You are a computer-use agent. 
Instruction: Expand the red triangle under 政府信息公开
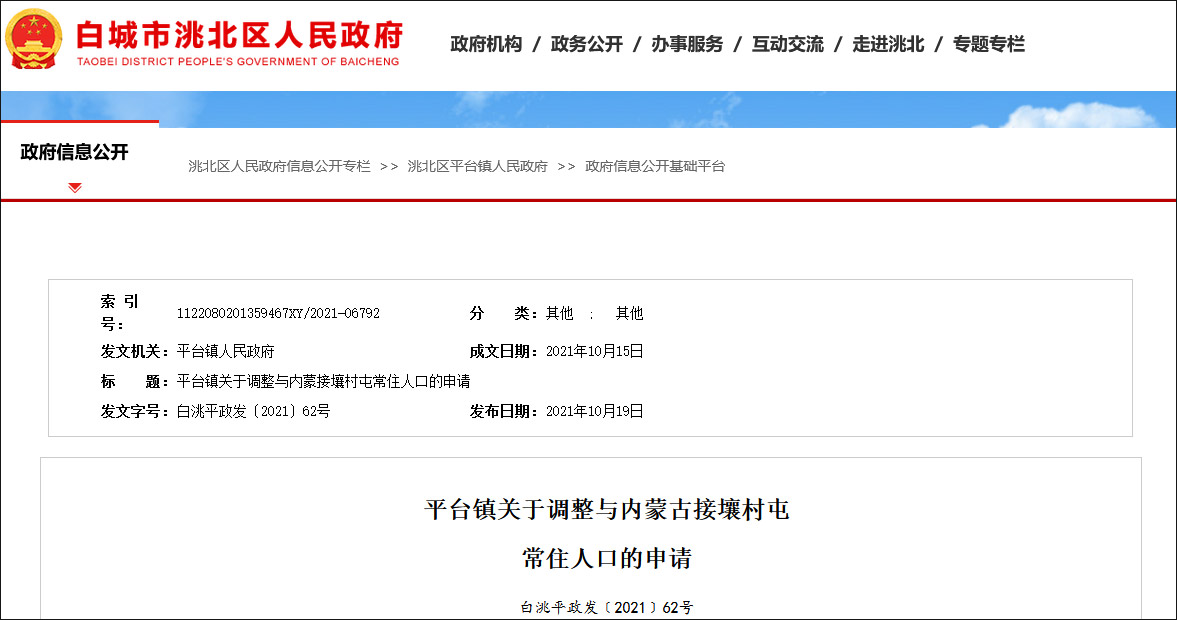pos(75,186)
